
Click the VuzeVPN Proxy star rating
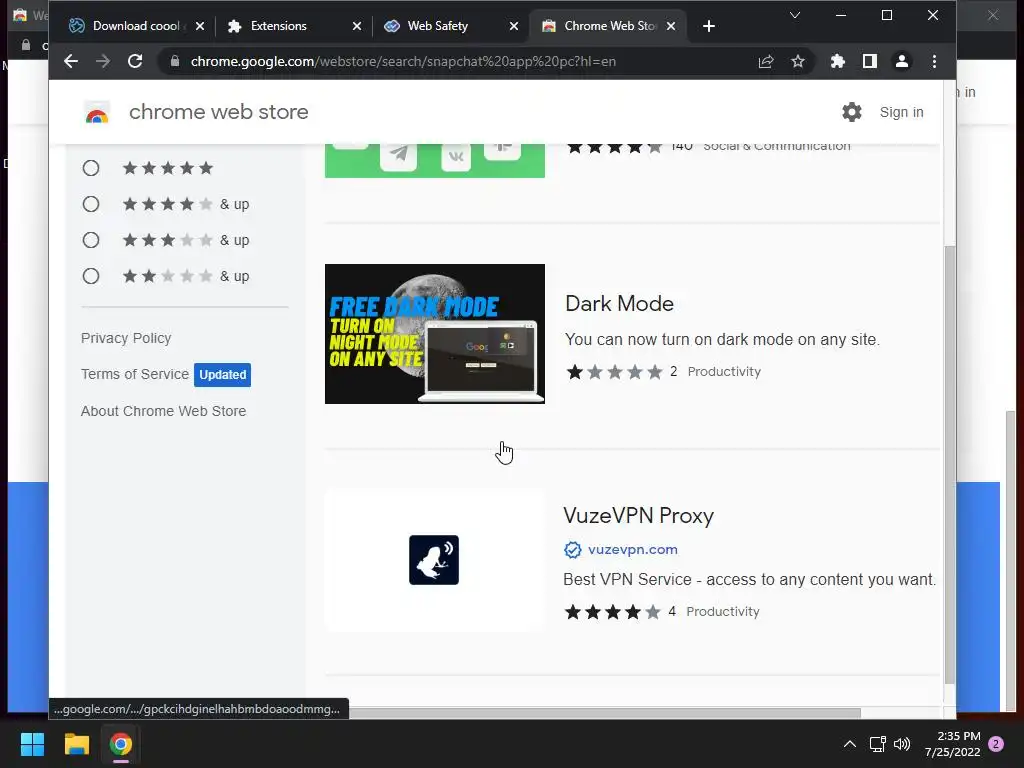pos(613,612)
